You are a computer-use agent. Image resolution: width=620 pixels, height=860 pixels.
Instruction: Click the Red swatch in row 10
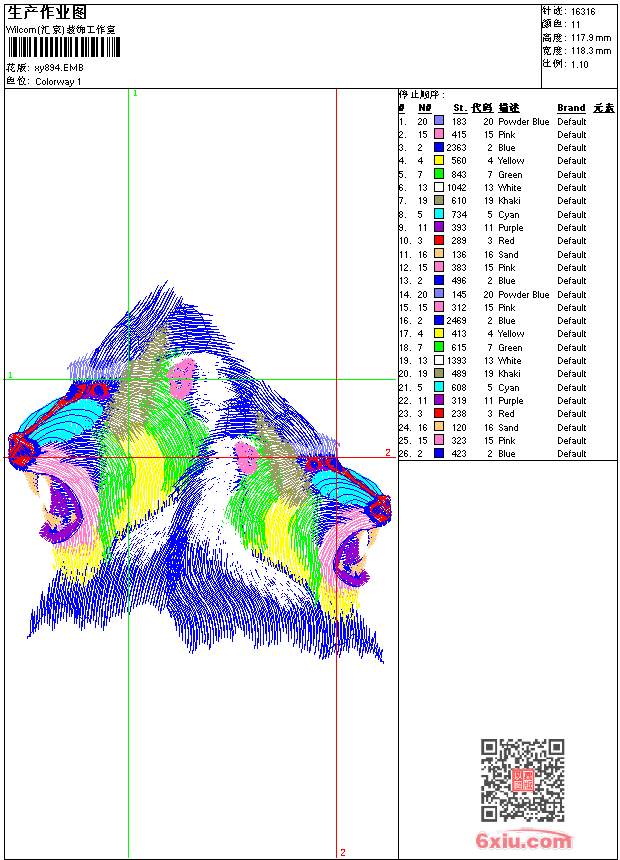point(439,241)
